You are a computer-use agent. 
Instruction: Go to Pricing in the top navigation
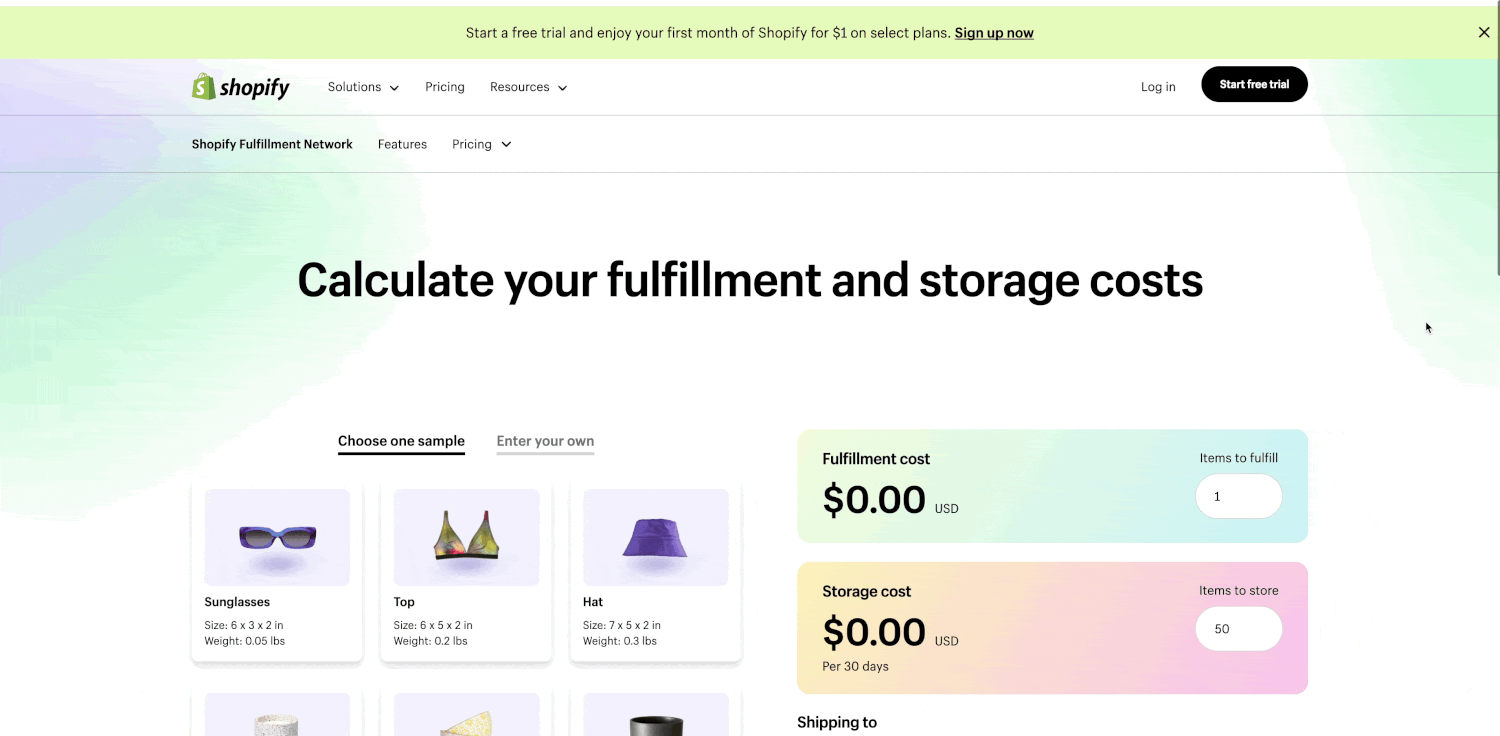pyautogui.click(x=445, y=87)
